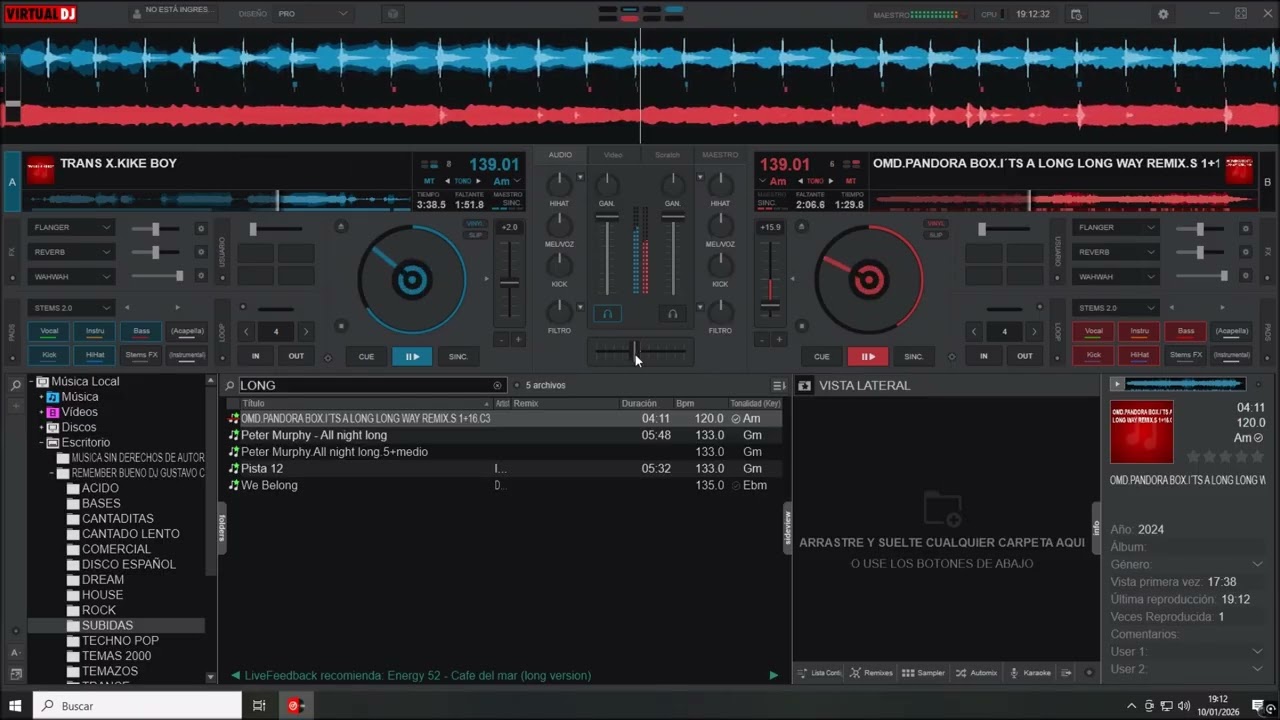The height and width of the screenshot is (720, 1280).
Task: Open STEMS 2.0 pads dropdown on deck B
Action: click(1116, 308)
